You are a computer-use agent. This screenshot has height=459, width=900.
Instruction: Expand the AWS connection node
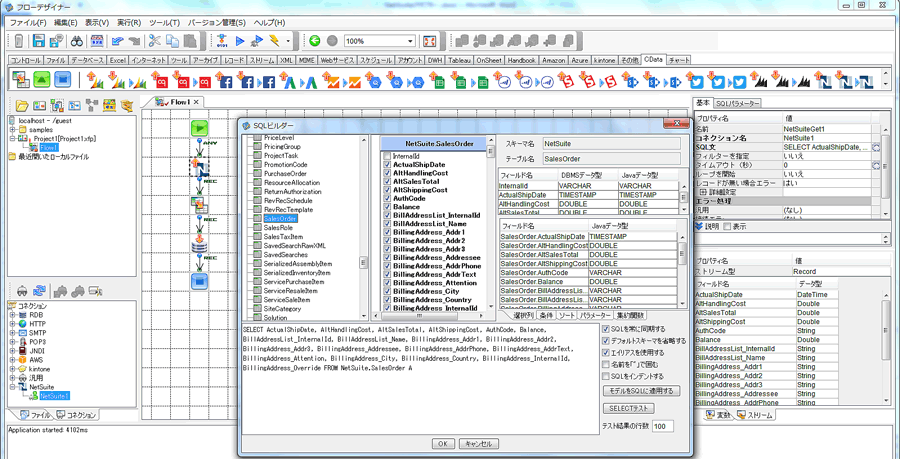[x=13, y=360]
